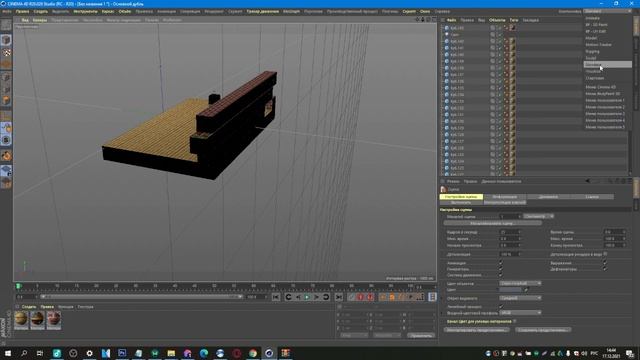Screen dimensions: 640x360
Task: Toggle the Деформаторы checkbox
Action: point(605,269)
